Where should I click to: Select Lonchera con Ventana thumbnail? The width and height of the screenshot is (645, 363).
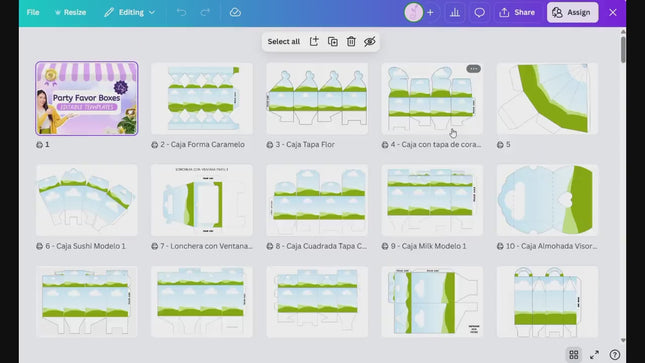[x=202, y=200]
